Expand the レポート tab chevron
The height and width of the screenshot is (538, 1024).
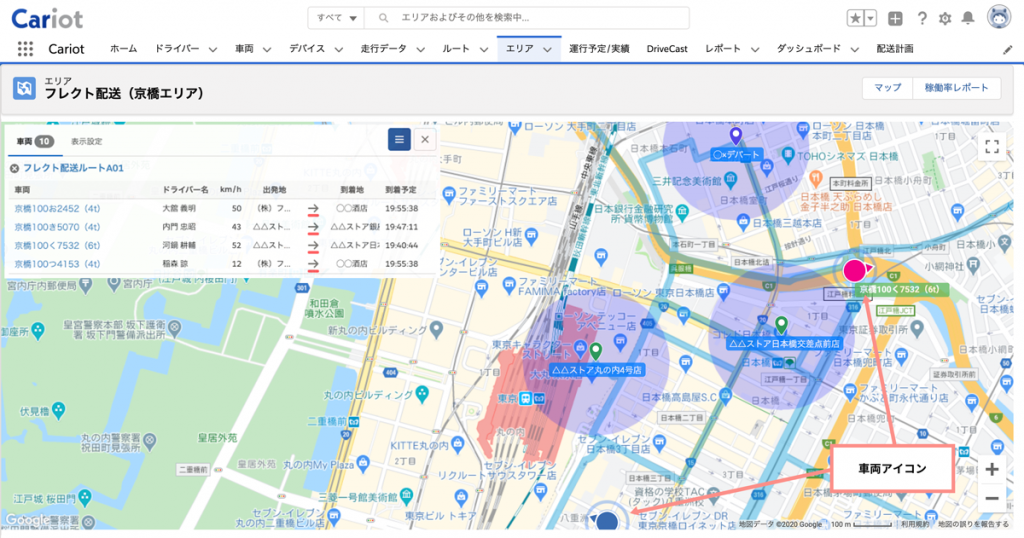755,50
